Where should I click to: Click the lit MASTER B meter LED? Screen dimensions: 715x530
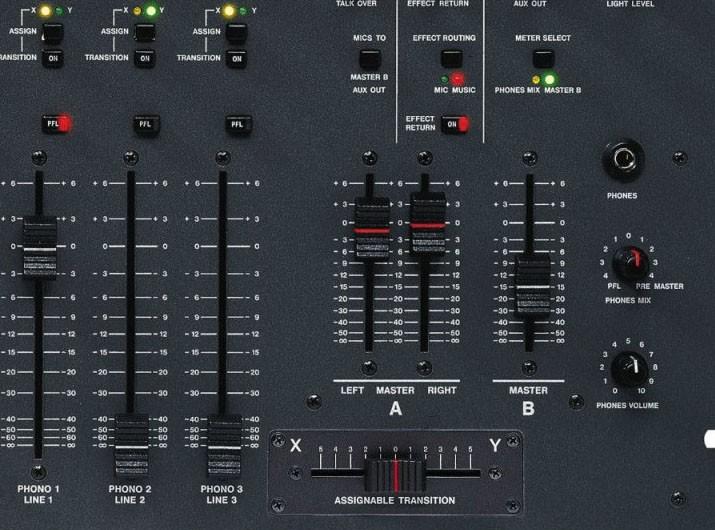pos(550,79)
